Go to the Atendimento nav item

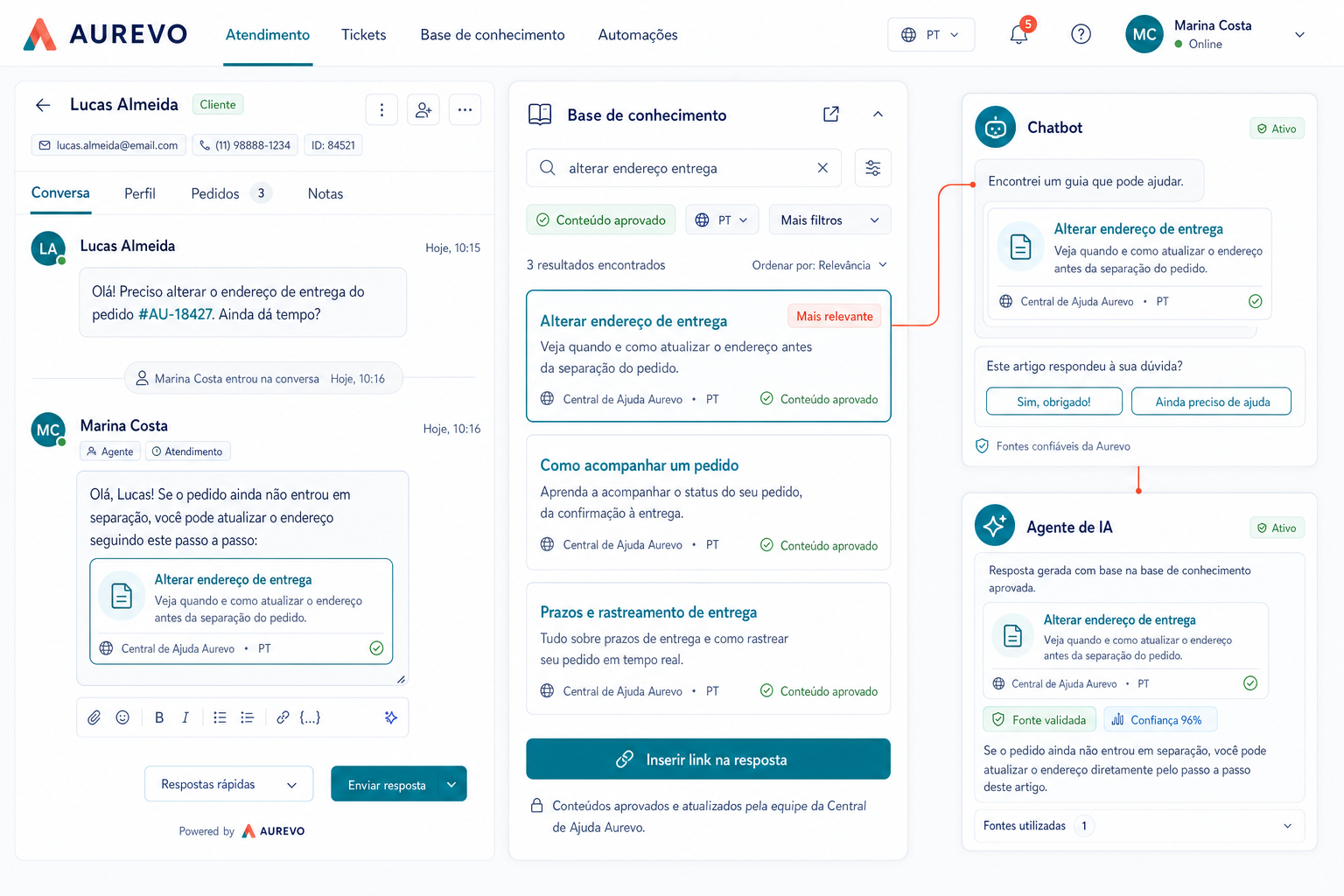tap(268, 35)
